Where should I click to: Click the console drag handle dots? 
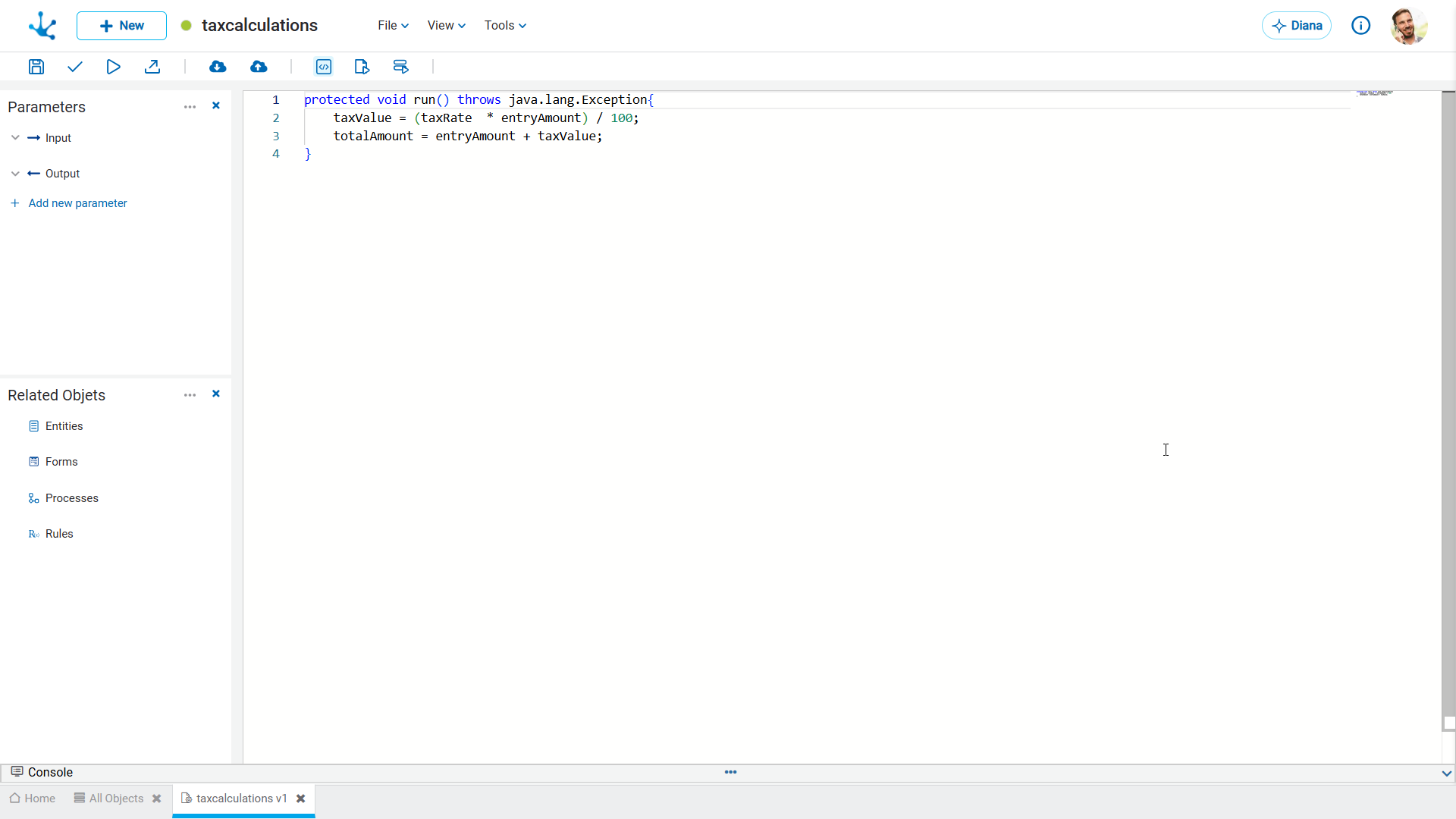click(x=731, y=772)
